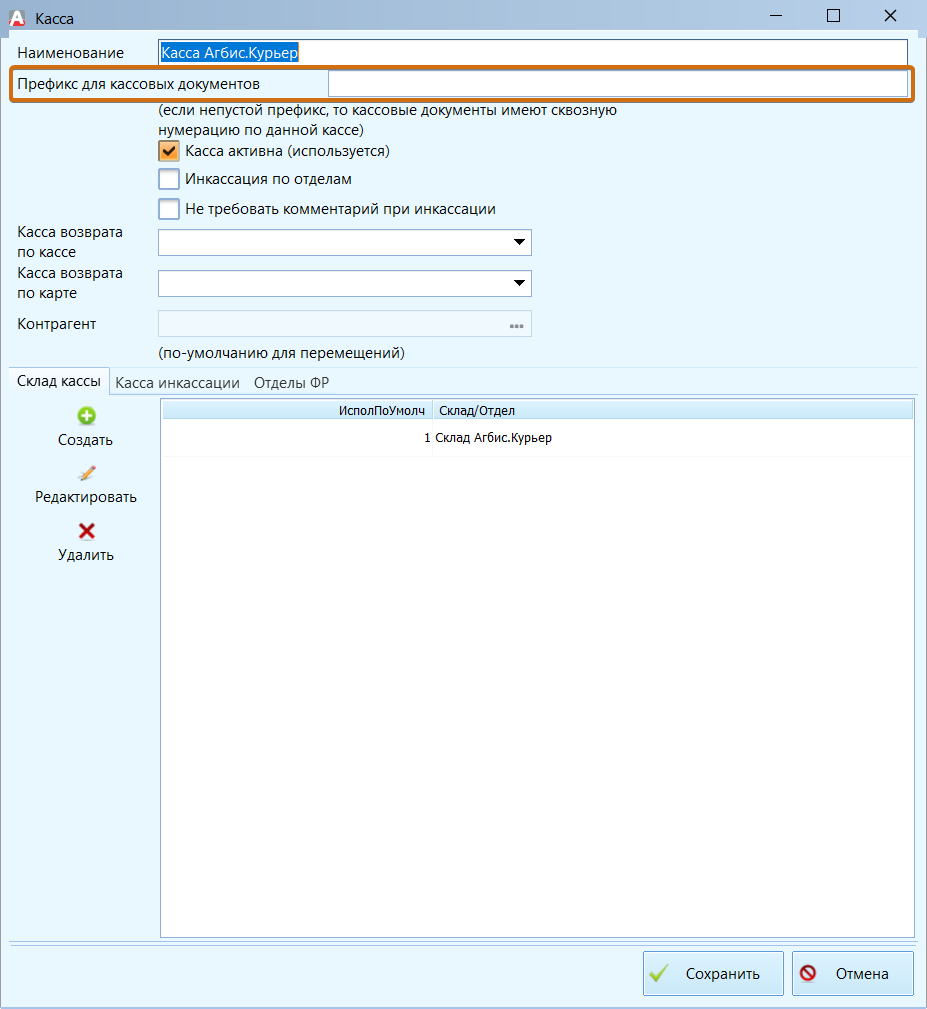Click the pencil Редактировать icon
The image size is (927, 1009).
pyautogui.click(x=86, y=474)
